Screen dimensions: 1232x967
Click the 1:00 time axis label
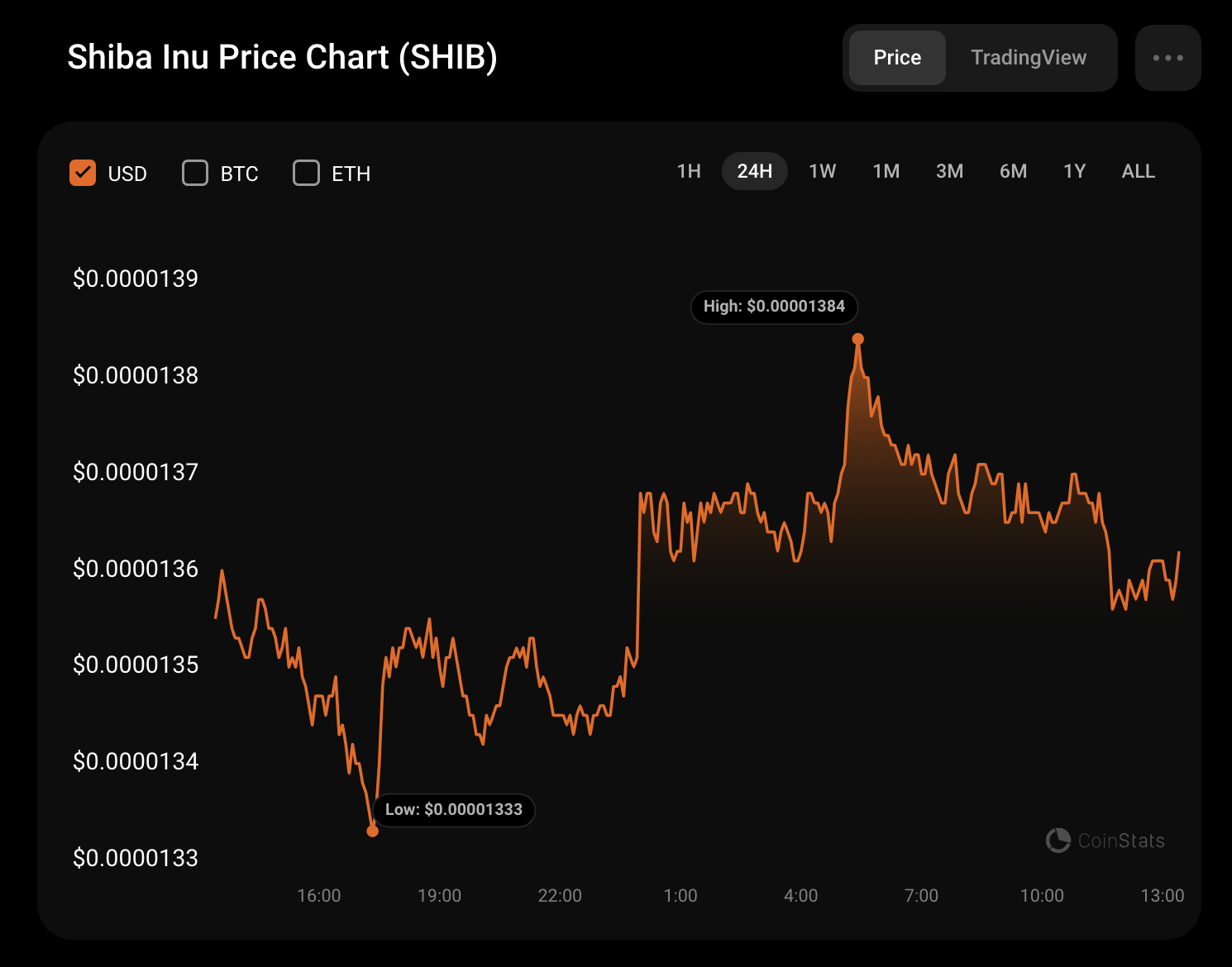680,896
